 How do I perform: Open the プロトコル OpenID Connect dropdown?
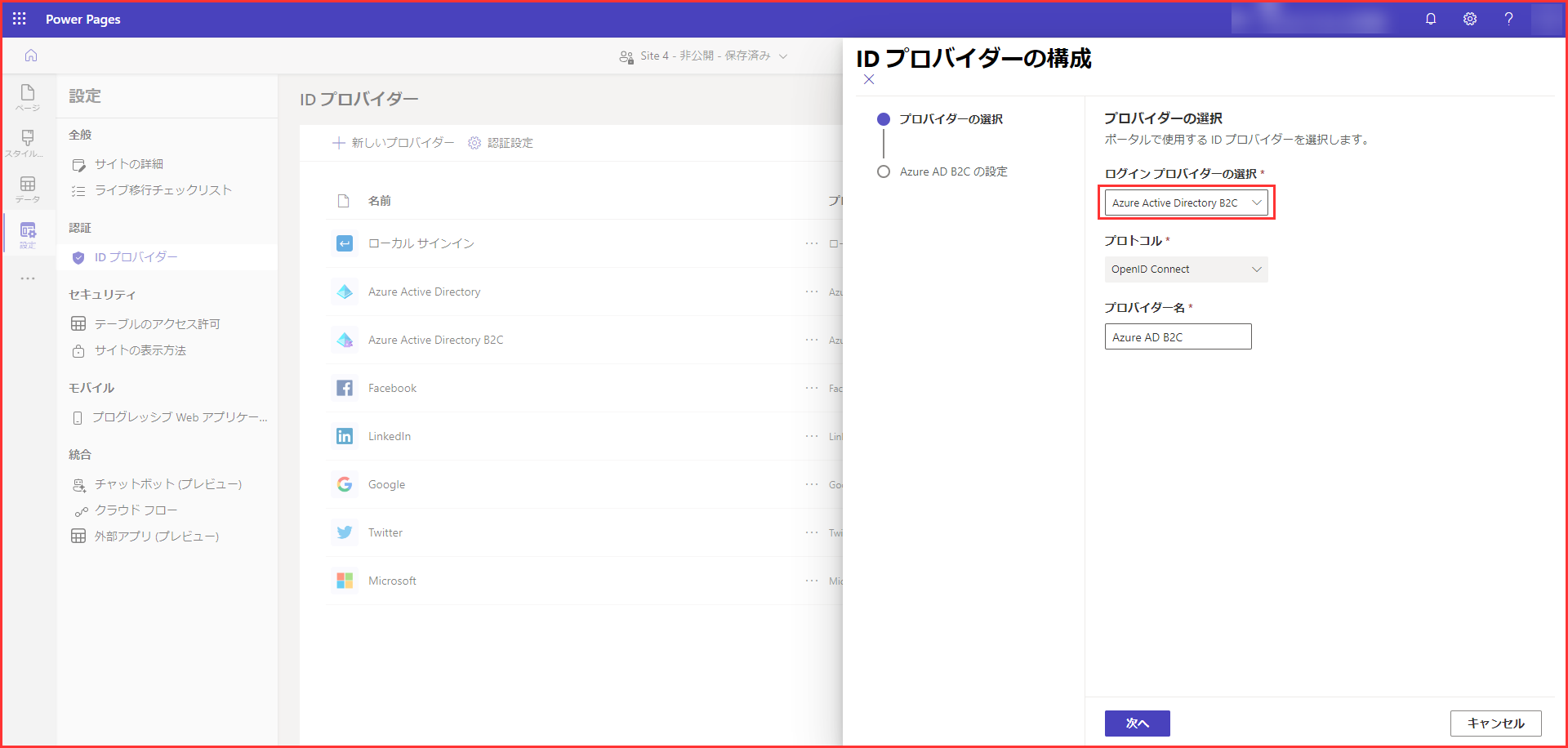tap(1186, 269)
